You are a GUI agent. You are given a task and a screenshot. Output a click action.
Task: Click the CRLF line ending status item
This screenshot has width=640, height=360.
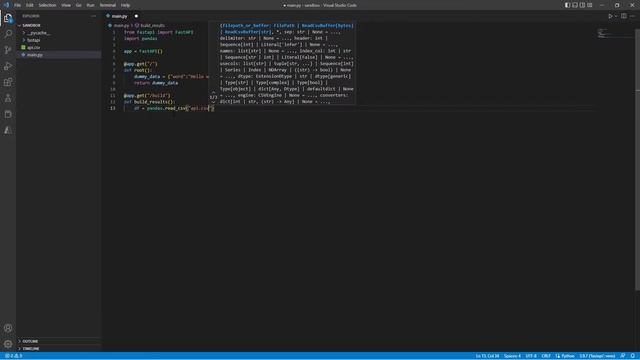pos(546,356)
